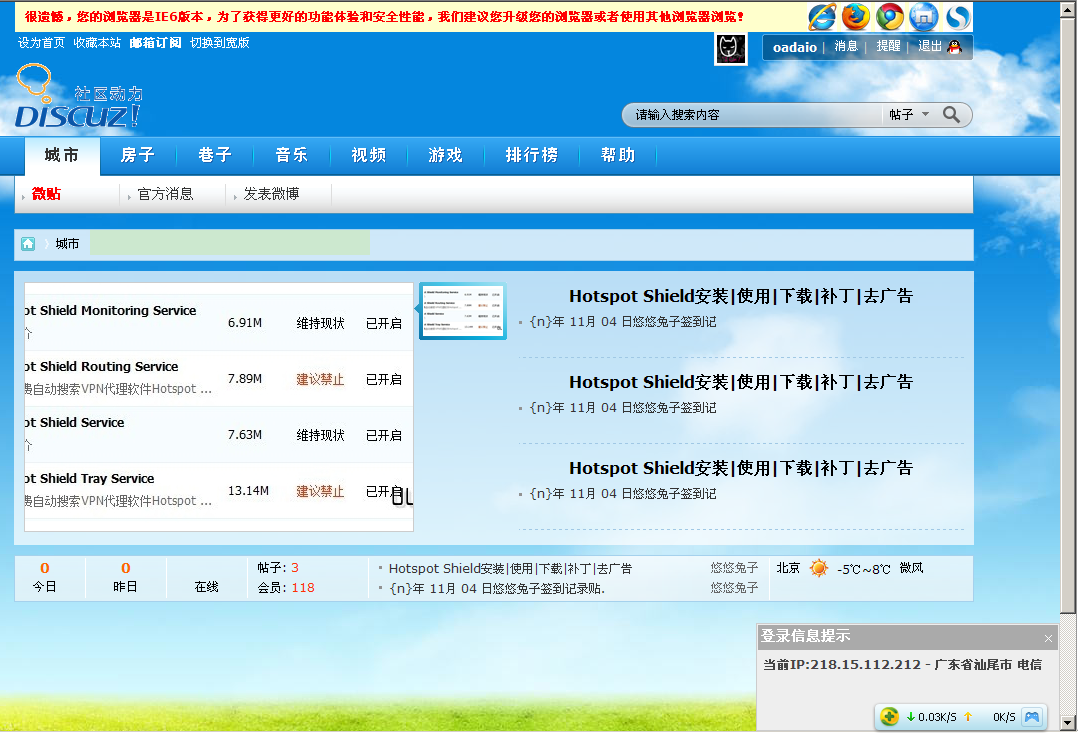Click the gamepad icon in speed widget
The height and width of the screenshot is (733, 1078).
click(x=1032, y=716)
